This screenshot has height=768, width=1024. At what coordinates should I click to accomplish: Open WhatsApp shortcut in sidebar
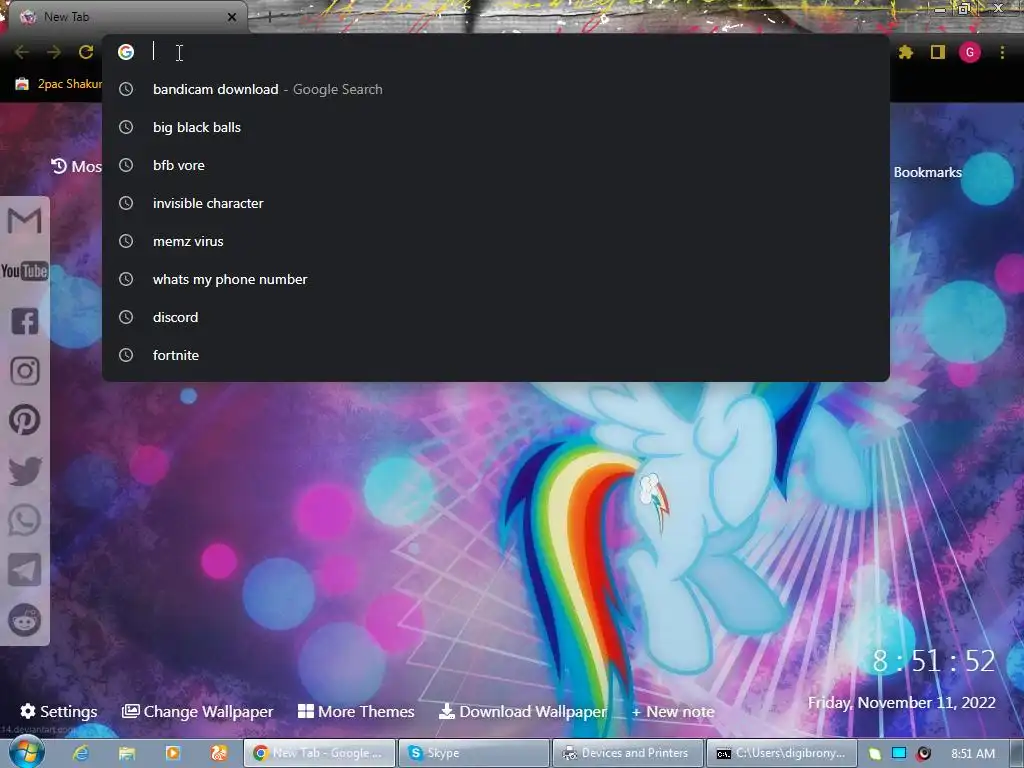24,520
